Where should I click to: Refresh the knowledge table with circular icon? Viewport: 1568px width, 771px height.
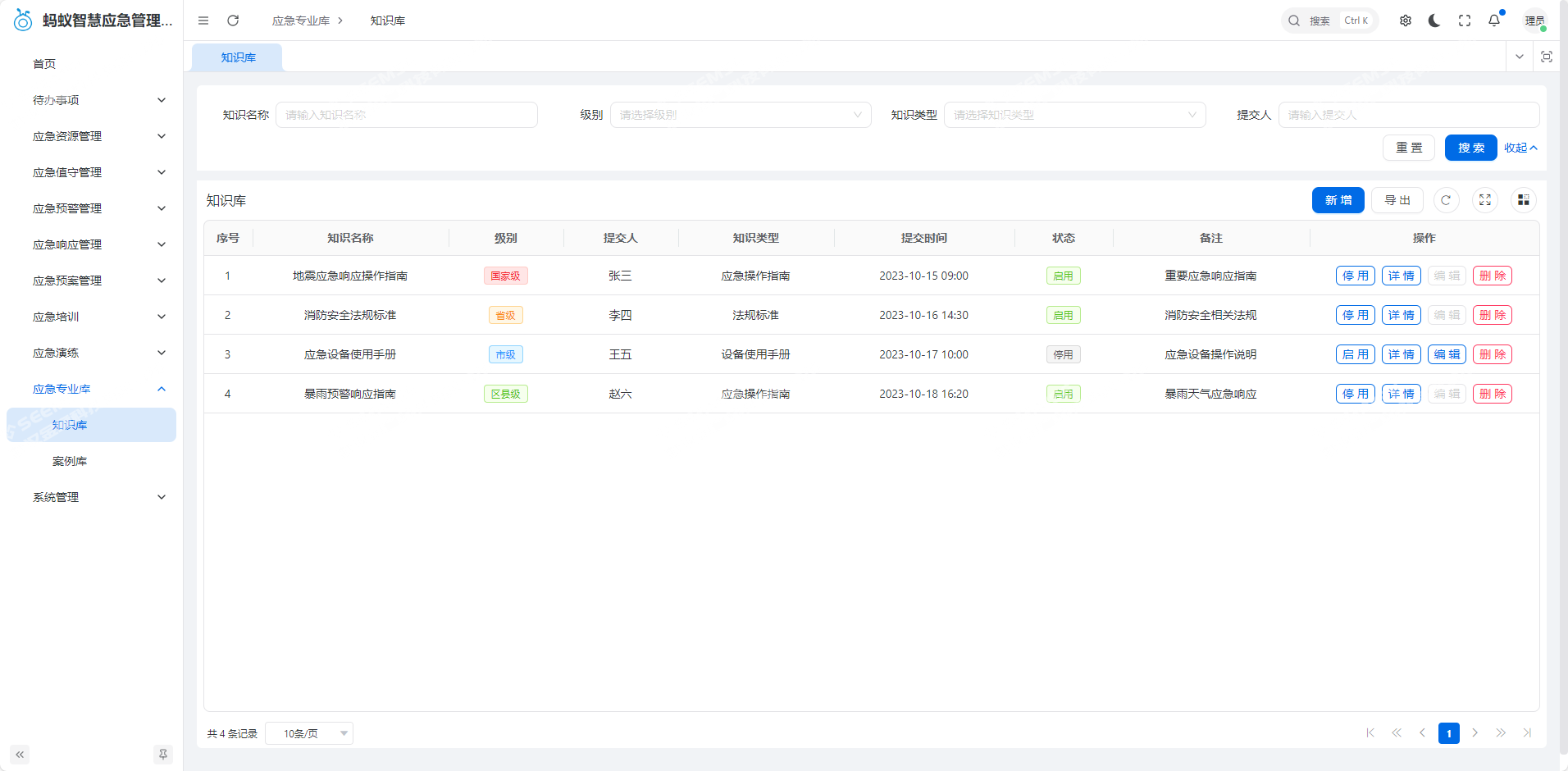click(x=1446, y=200)
